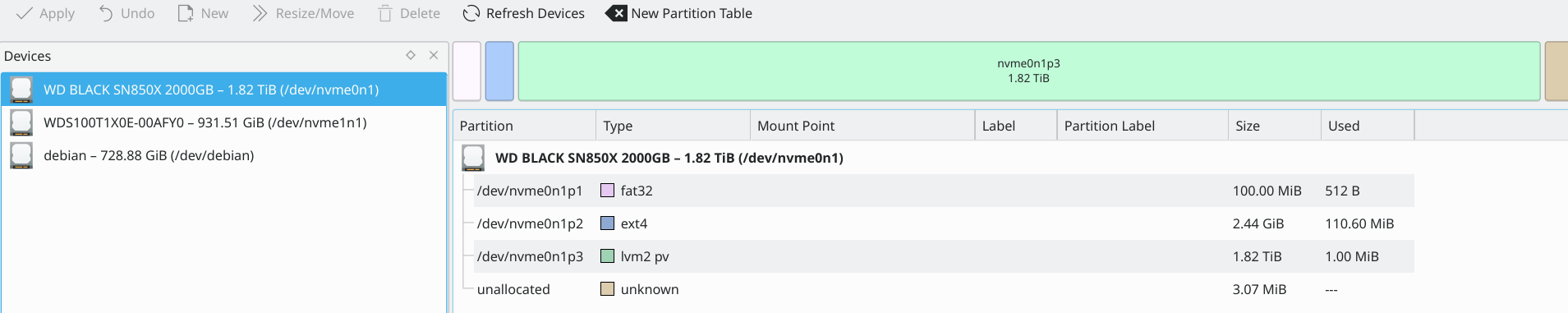Float the Devices panel with diamond icon
This screenshot has height=313, width=1568.
coord(411,55)
